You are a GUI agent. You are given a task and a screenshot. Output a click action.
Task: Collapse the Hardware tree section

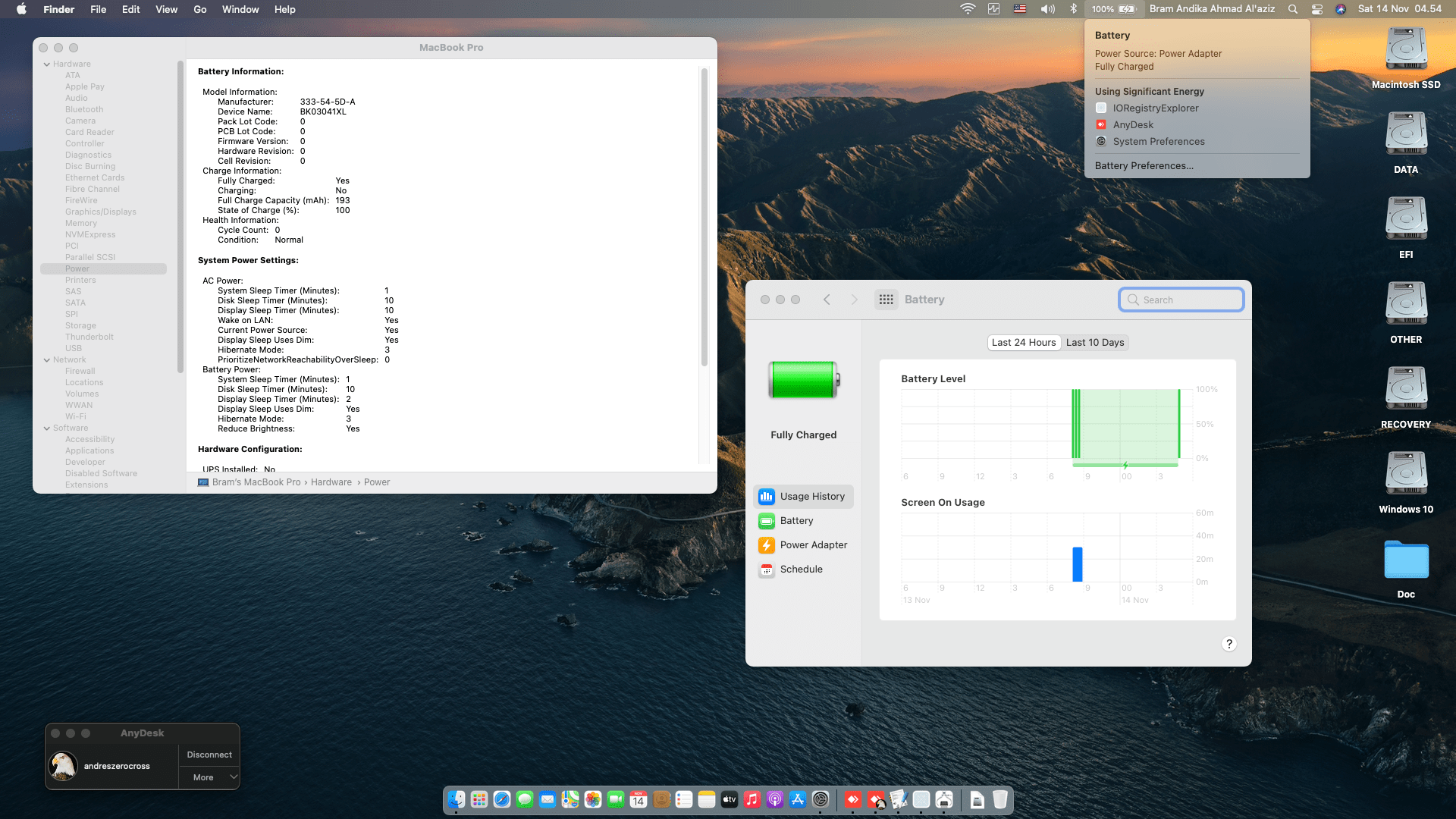(47, 64)
